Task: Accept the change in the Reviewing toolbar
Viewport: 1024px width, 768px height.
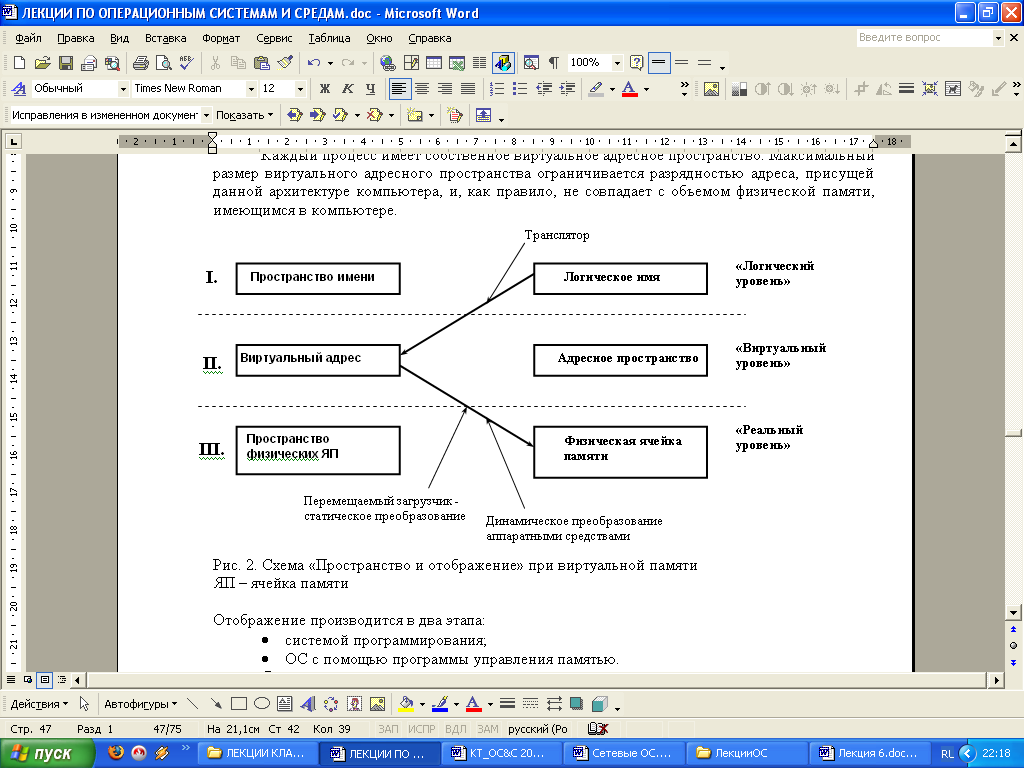Action: click(x=340, y=116)
